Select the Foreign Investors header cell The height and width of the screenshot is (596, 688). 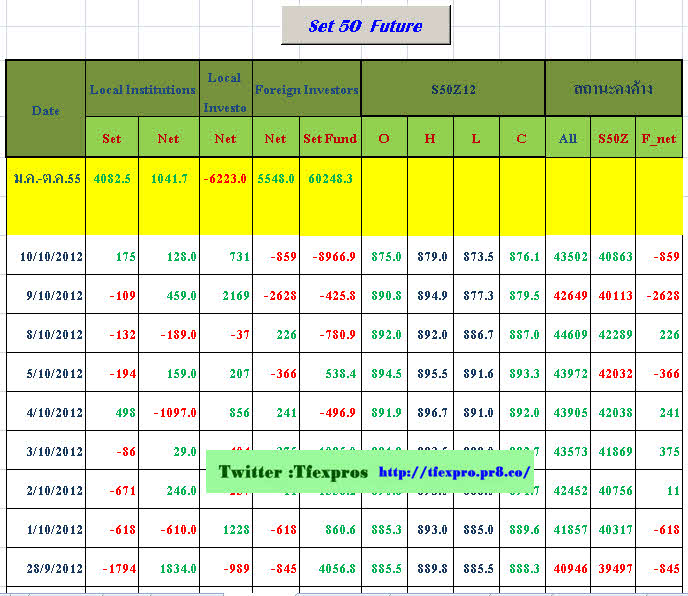point(307,90)
